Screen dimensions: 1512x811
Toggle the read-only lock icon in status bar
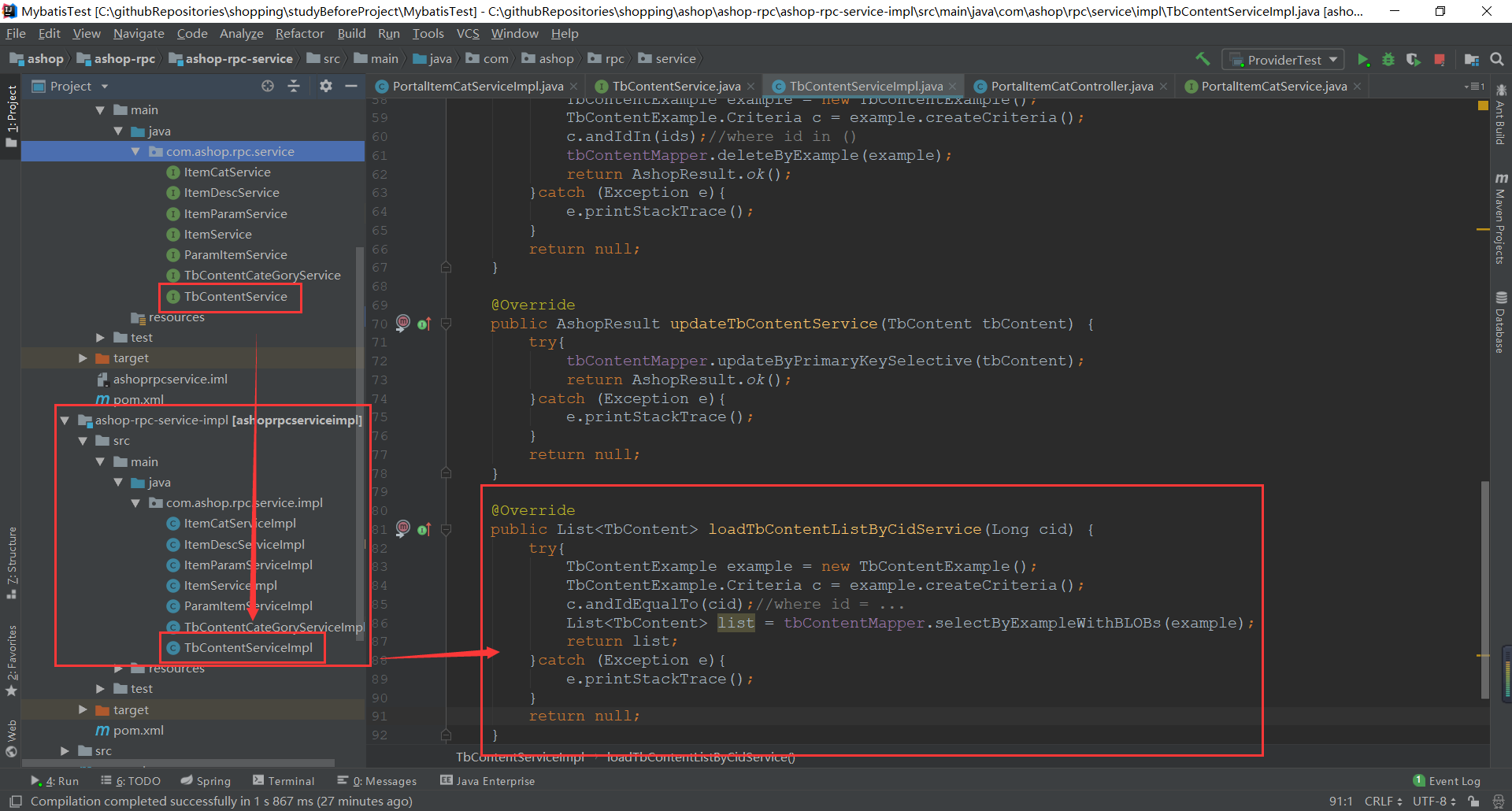coord(1473,801)
